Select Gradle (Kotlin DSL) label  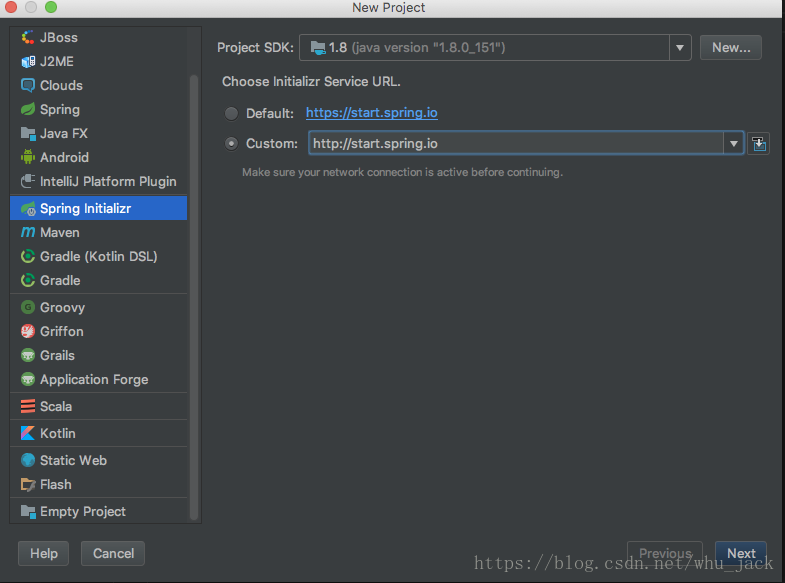(99, 256)
